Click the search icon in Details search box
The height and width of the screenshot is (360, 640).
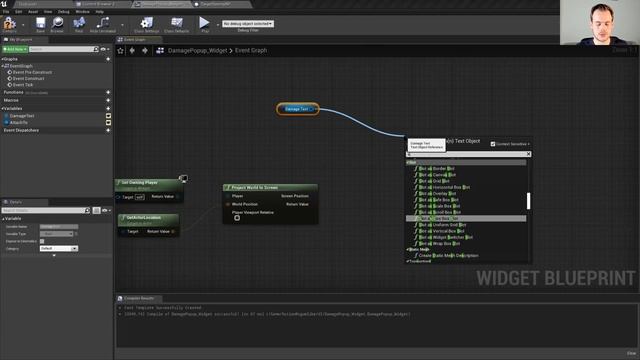[87, 210]
